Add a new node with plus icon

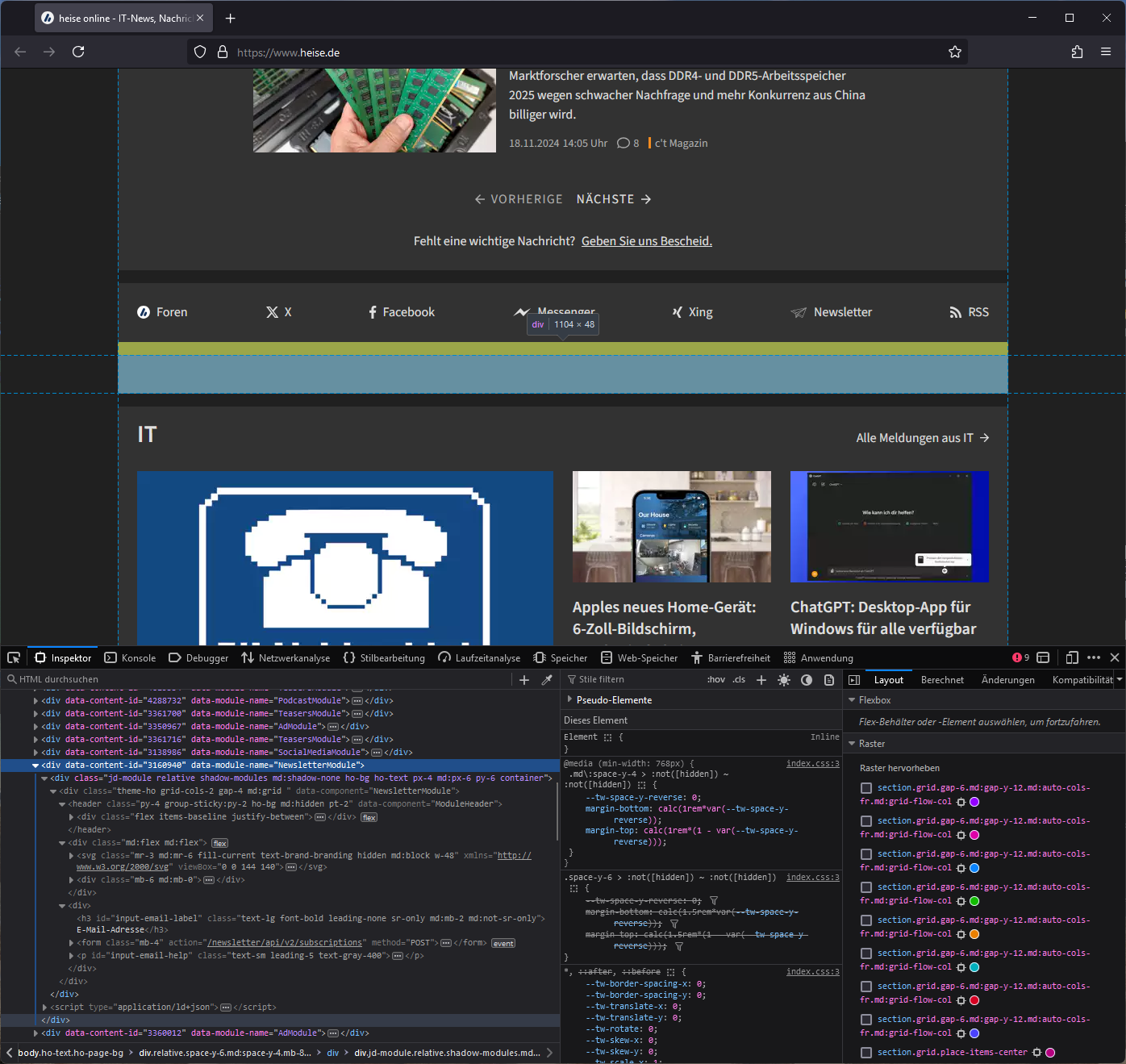click(524, 680)
